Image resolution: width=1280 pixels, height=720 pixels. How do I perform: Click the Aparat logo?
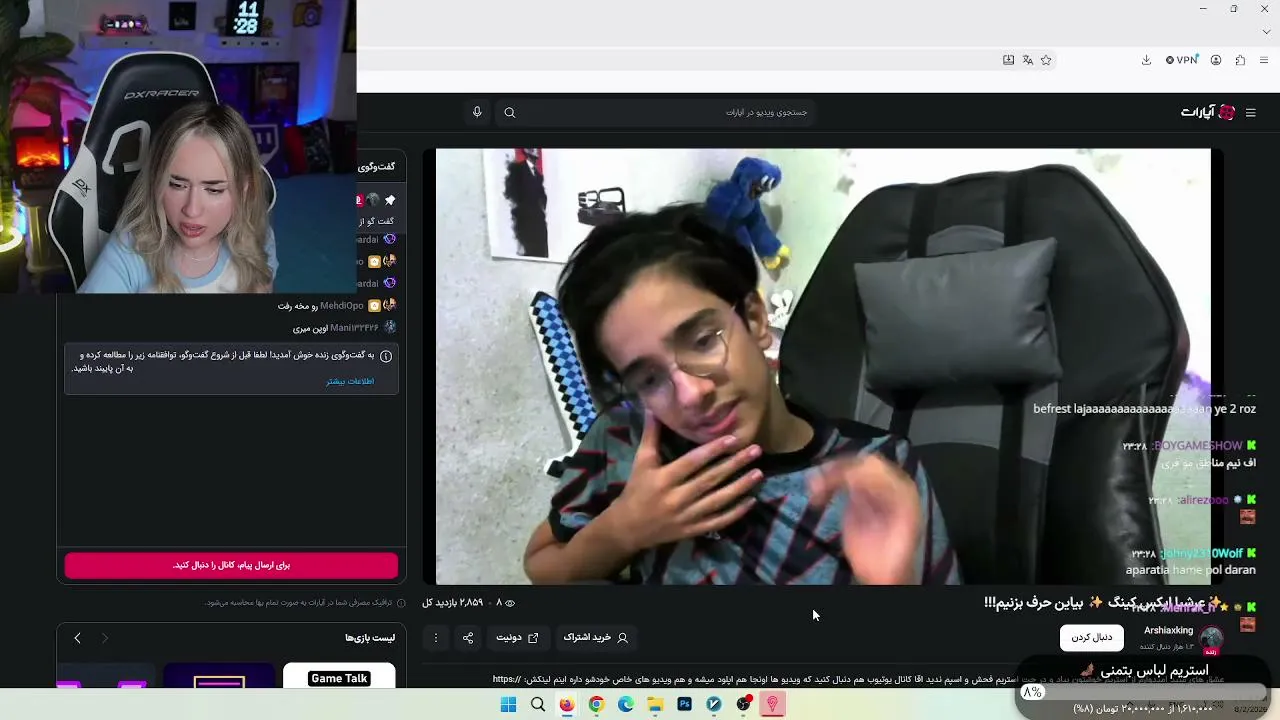pyautogui.click(x=1208, y=113)
